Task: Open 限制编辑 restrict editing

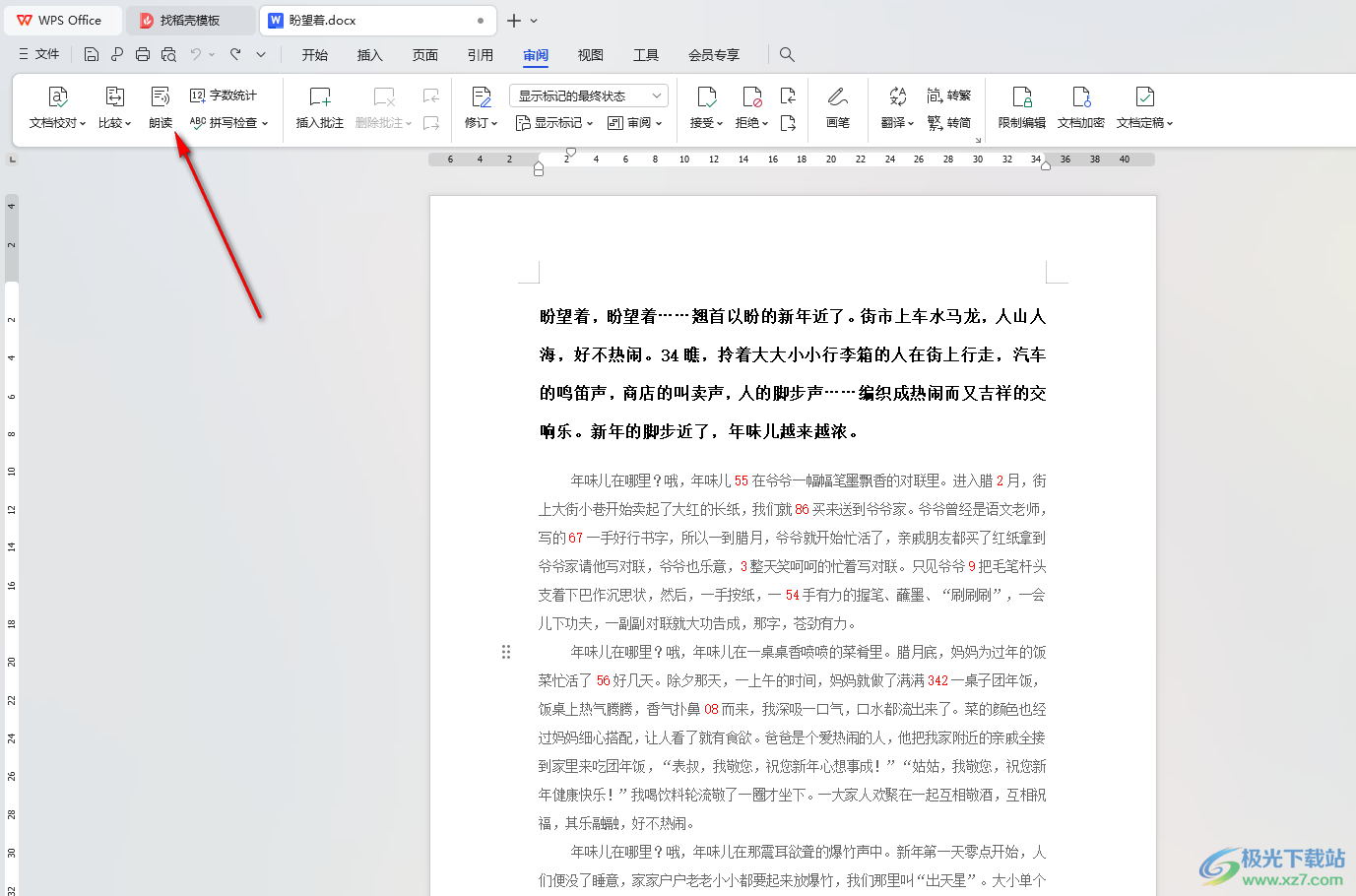Action: [1022, 106]
